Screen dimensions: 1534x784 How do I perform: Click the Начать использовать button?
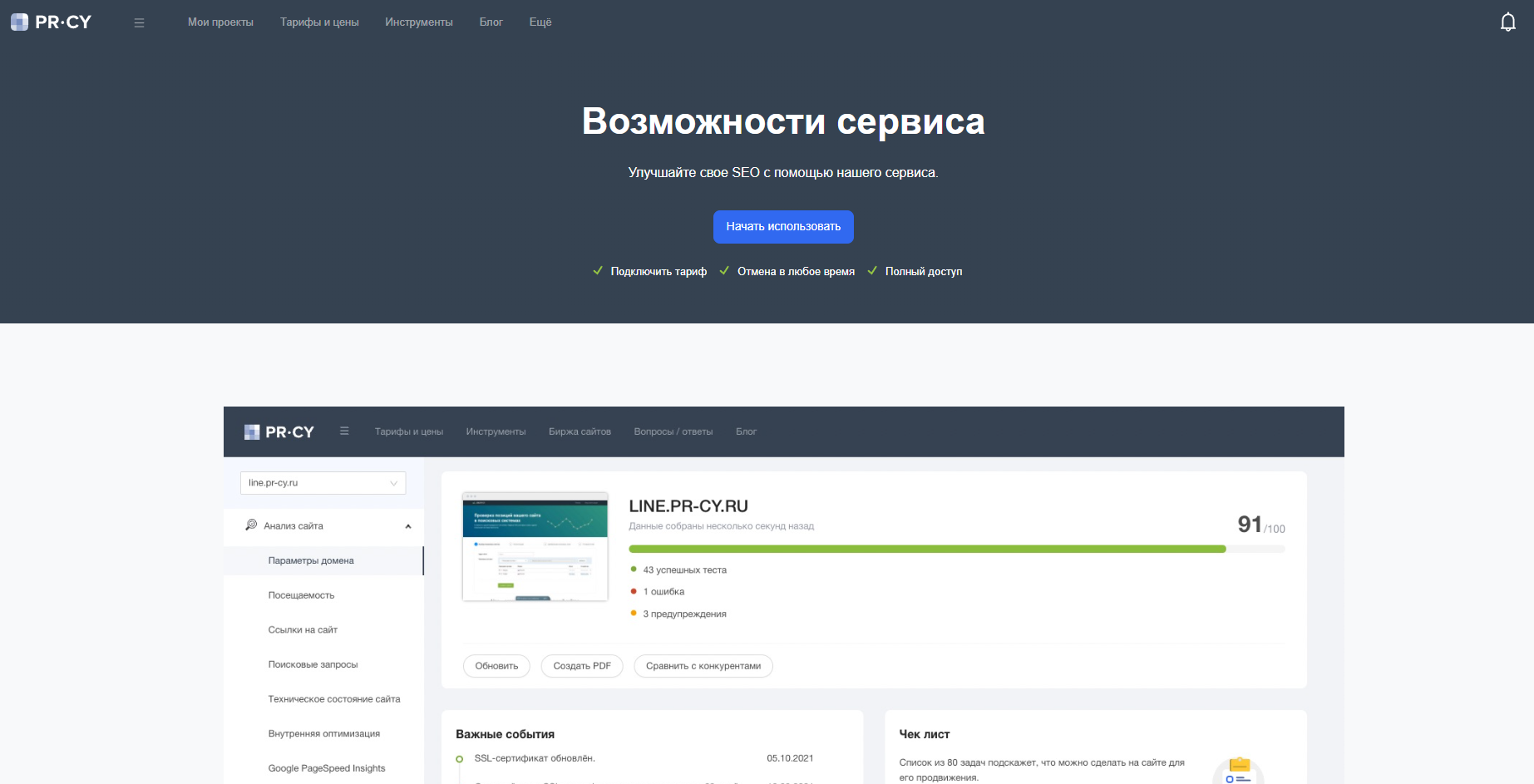click(783, 227)
